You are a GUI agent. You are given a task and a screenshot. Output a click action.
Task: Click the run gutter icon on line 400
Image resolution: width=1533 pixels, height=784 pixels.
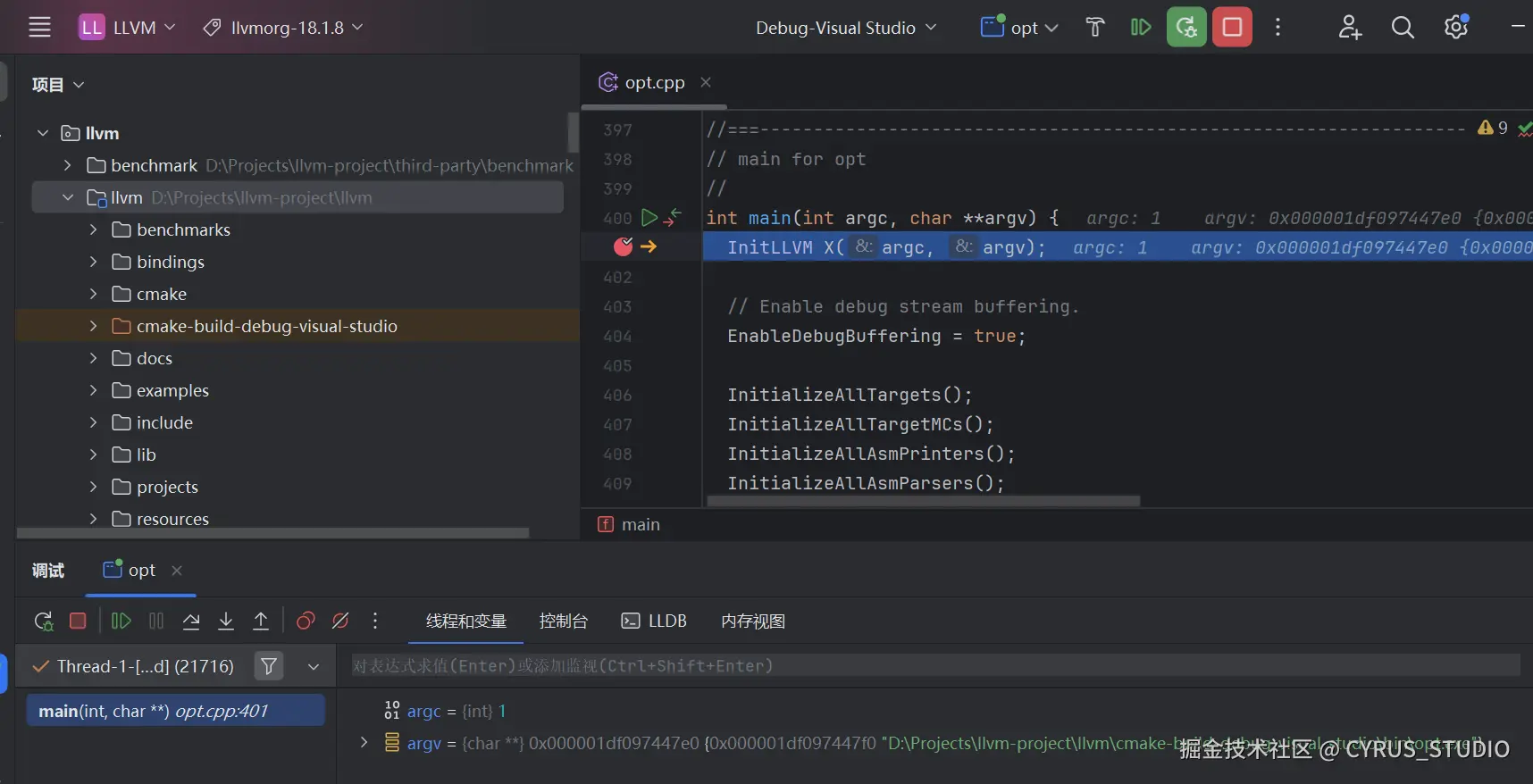tap(649, 217)
